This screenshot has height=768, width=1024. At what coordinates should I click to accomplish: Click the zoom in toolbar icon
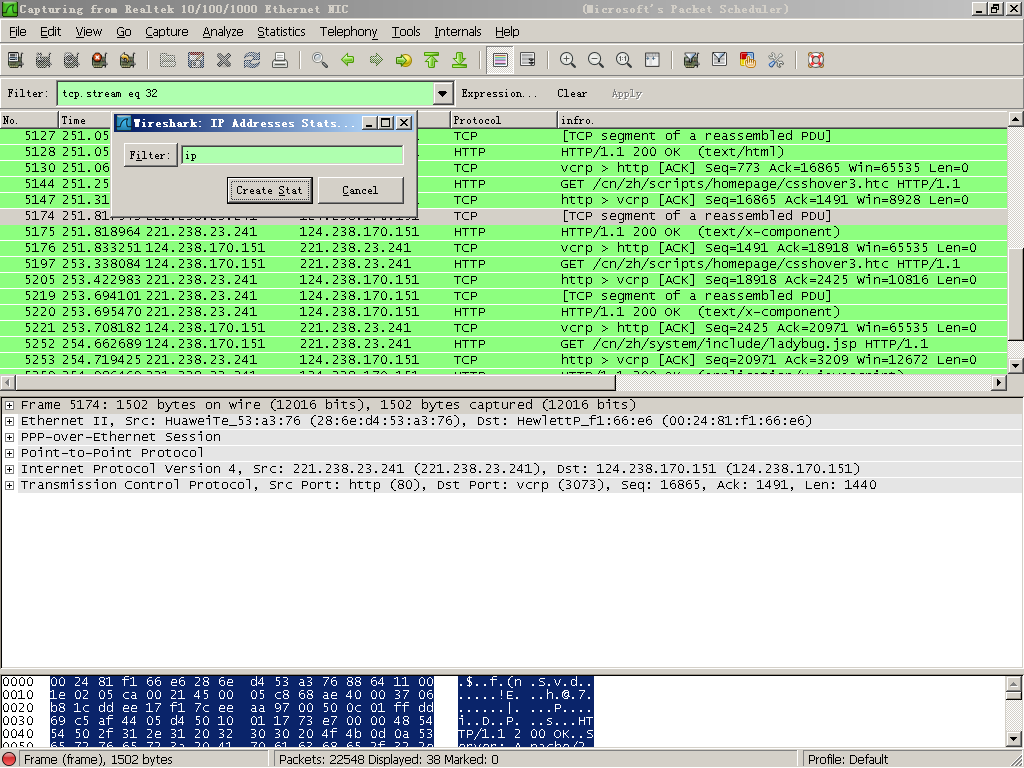coord(568,60)
